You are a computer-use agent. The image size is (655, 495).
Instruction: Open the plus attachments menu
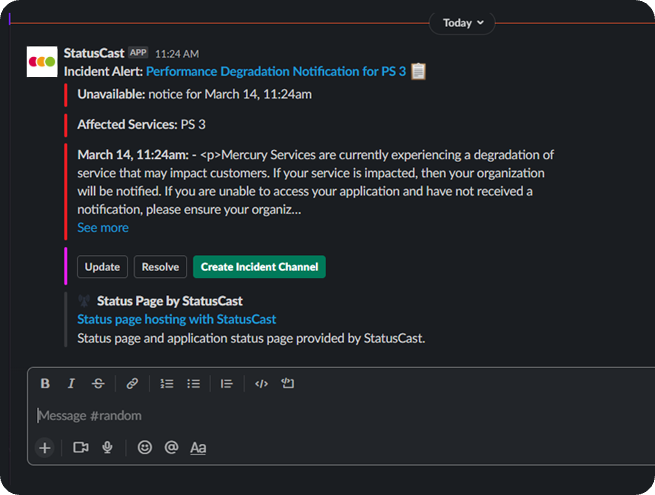click(45, 448)
